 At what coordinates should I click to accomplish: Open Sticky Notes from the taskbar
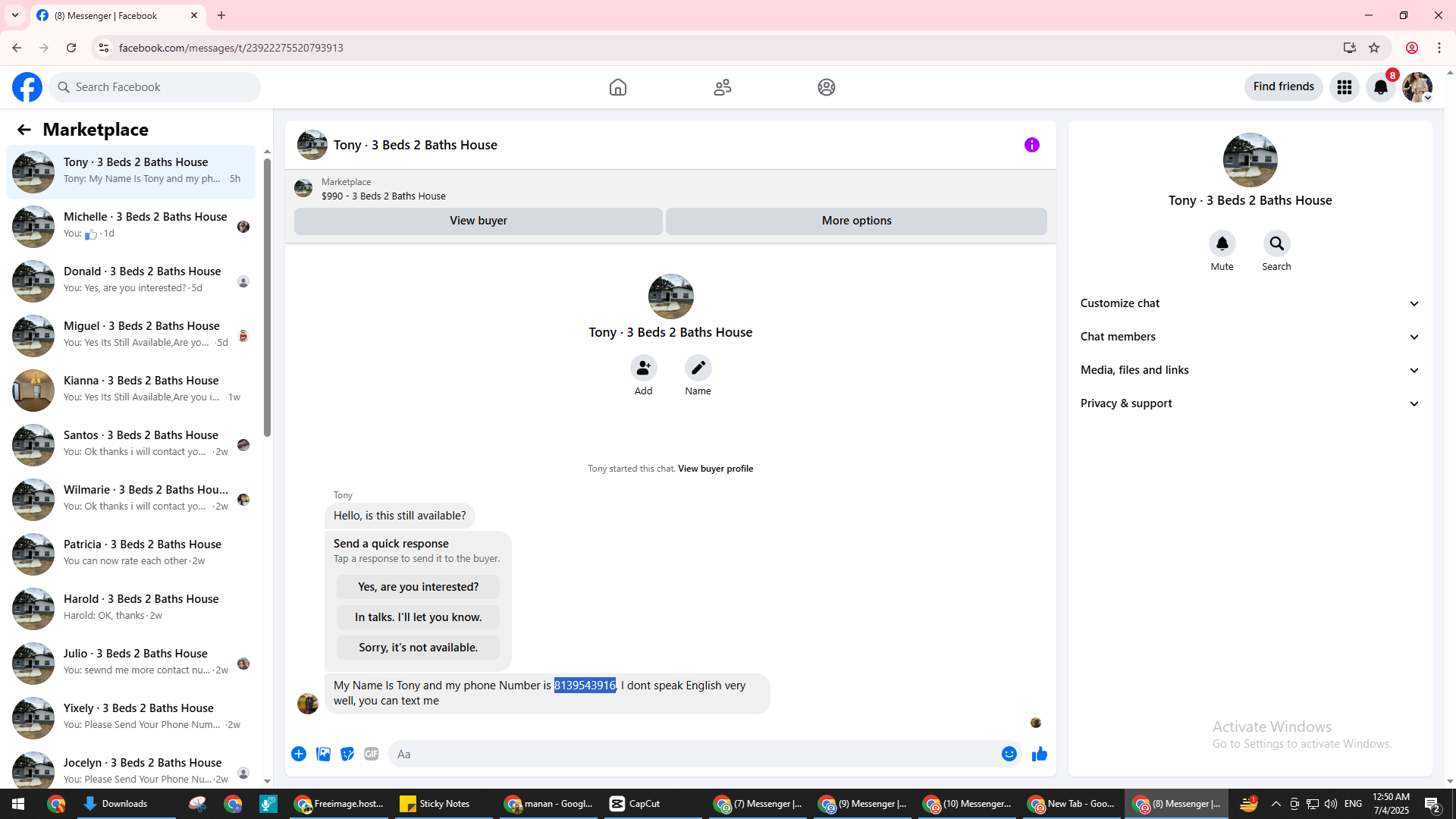[x=436, y=804]
